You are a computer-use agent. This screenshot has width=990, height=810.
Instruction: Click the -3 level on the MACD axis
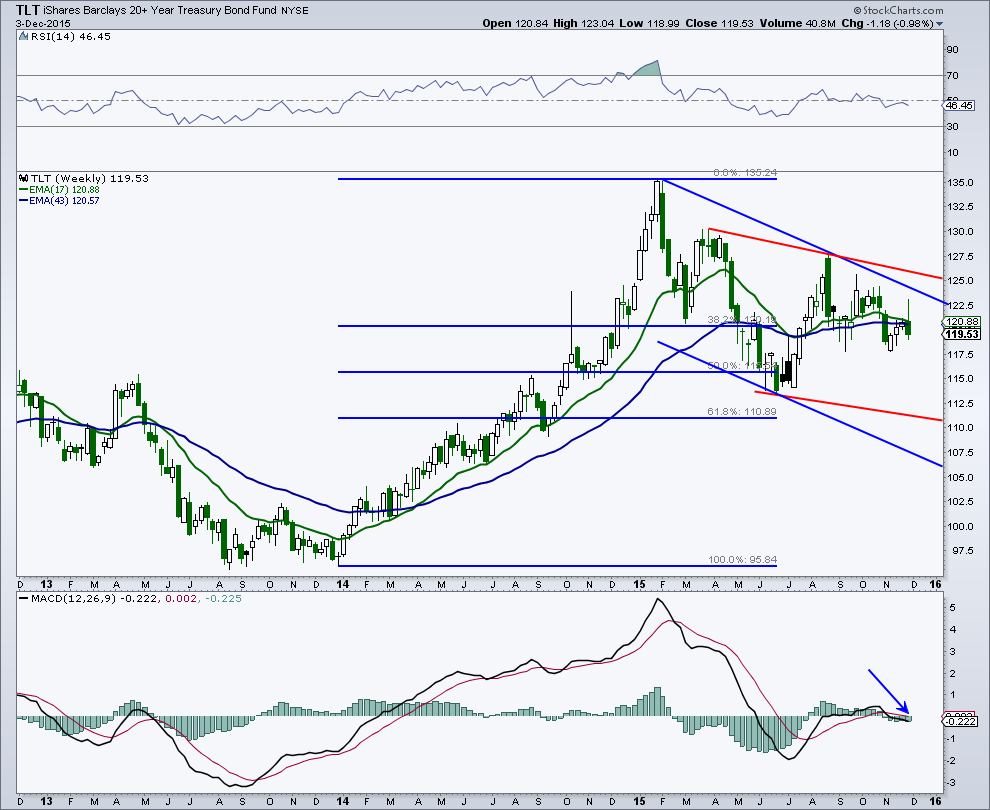pos(951,783)
